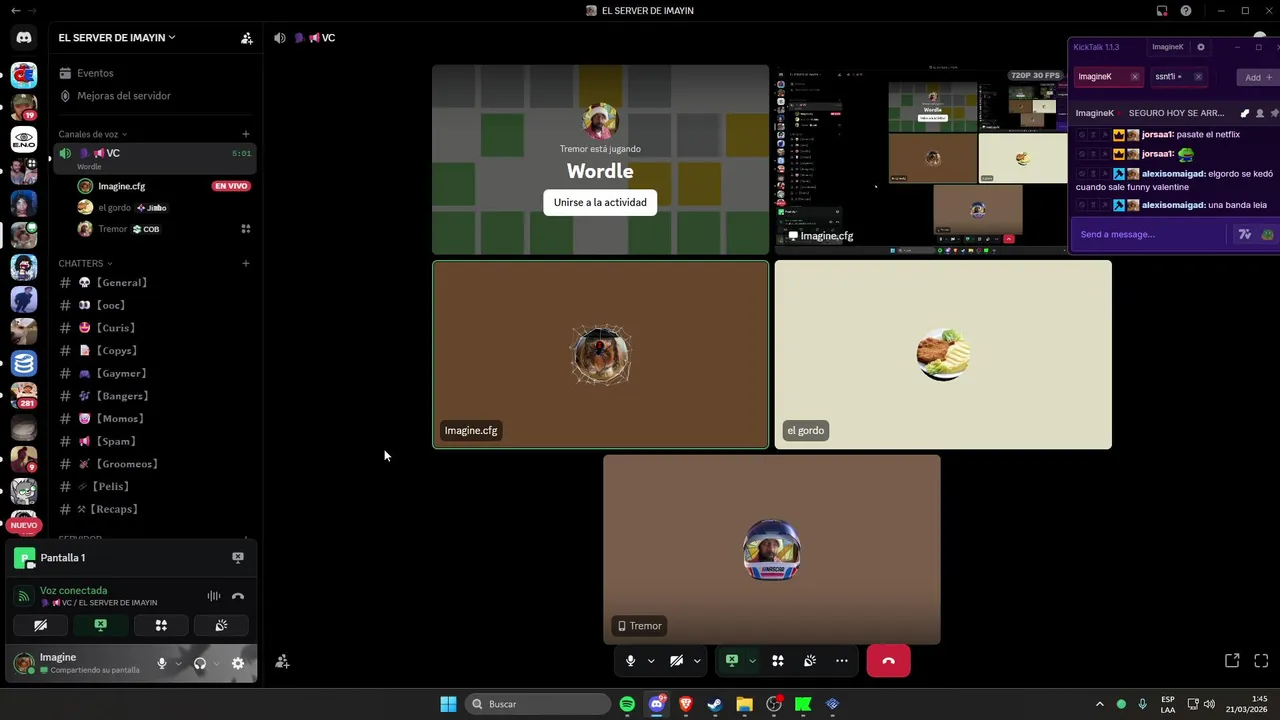
Task: Add channel to Canales de voz
Action: click(x=246, y=134)
